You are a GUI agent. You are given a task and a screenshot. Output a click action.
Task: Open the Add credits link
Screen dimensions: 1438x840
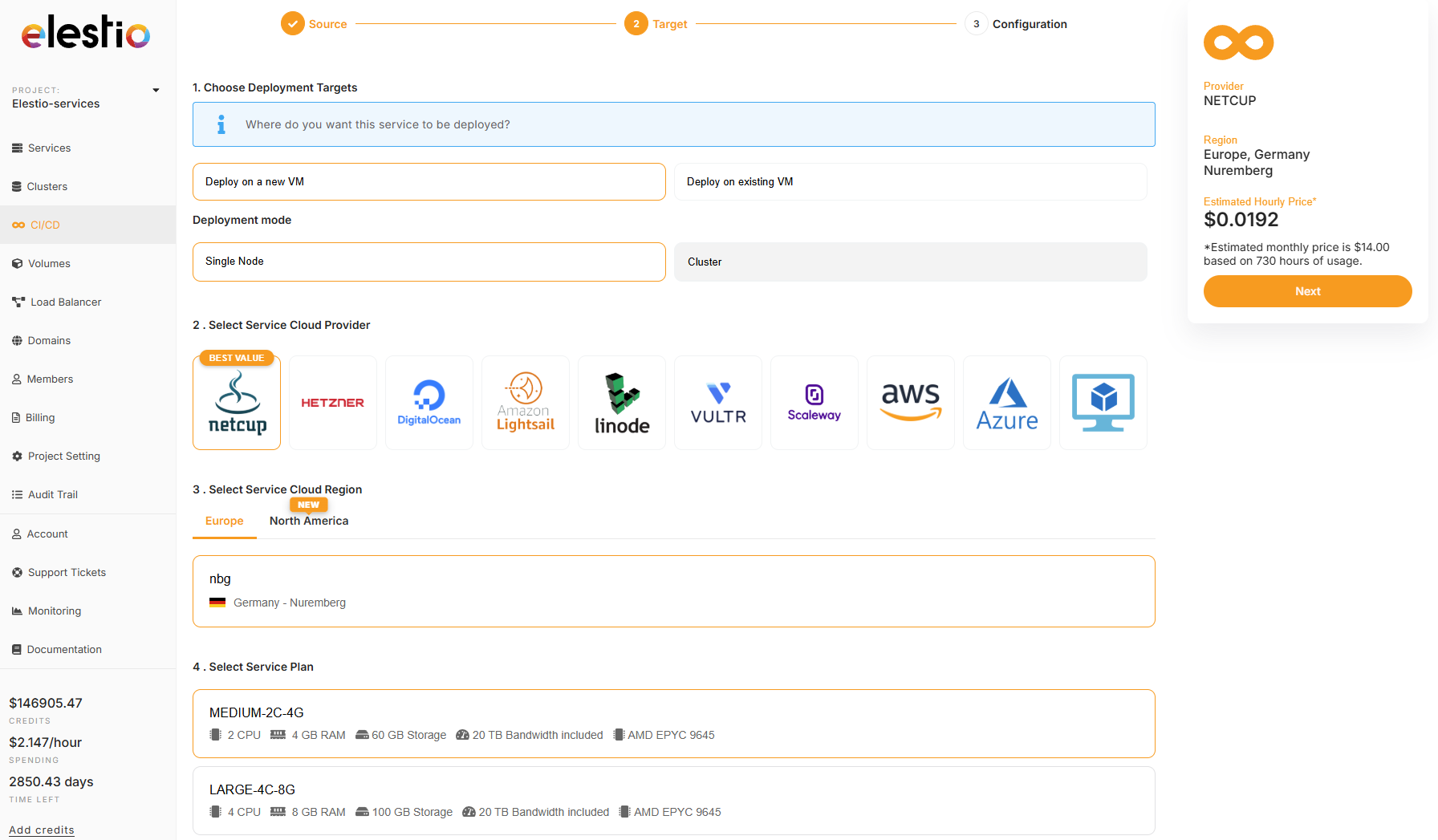pyautogui.click(x=42, y=830)
